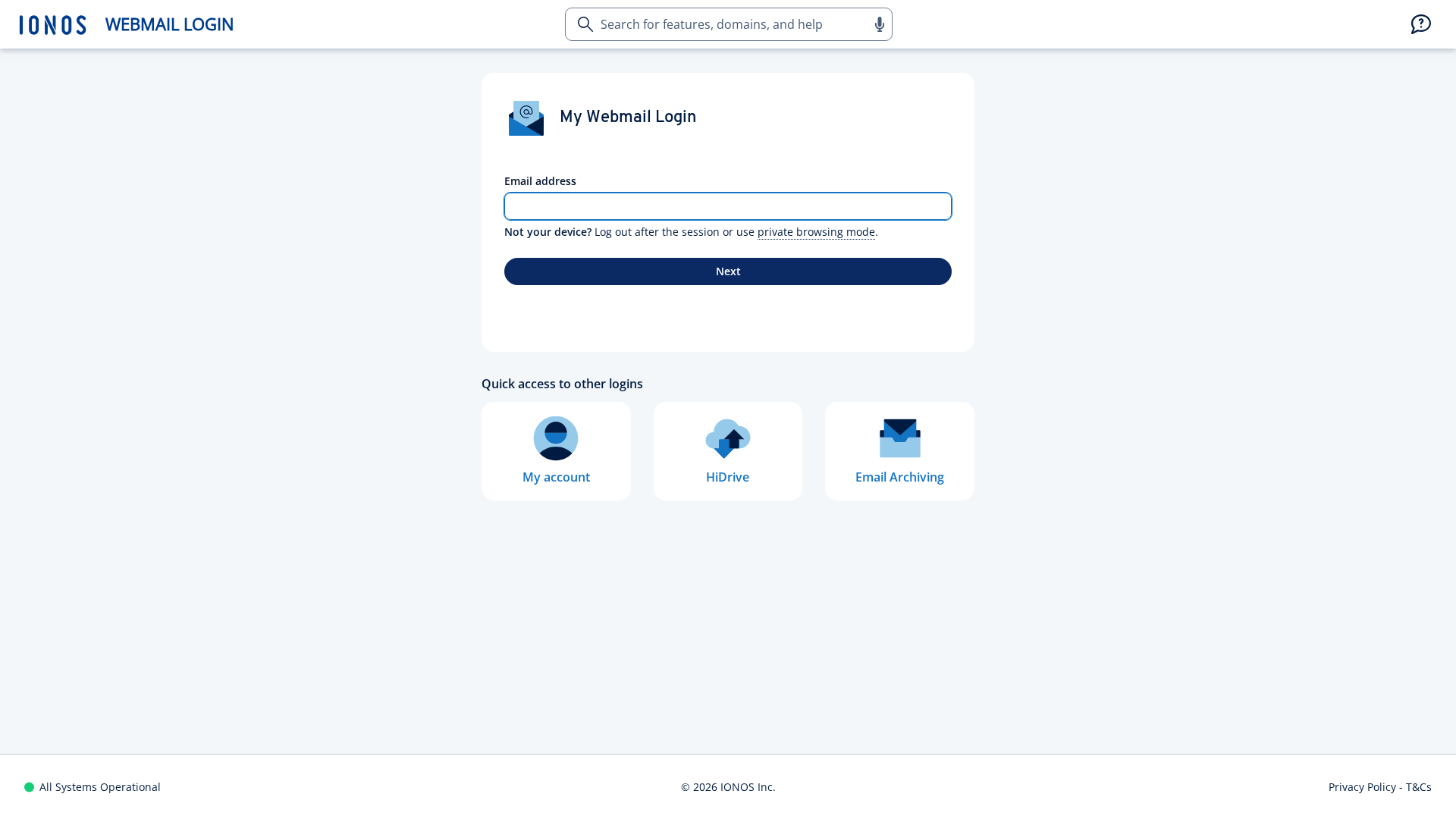
Task: Open the private browsing mode link
Action: pos(816,232)
